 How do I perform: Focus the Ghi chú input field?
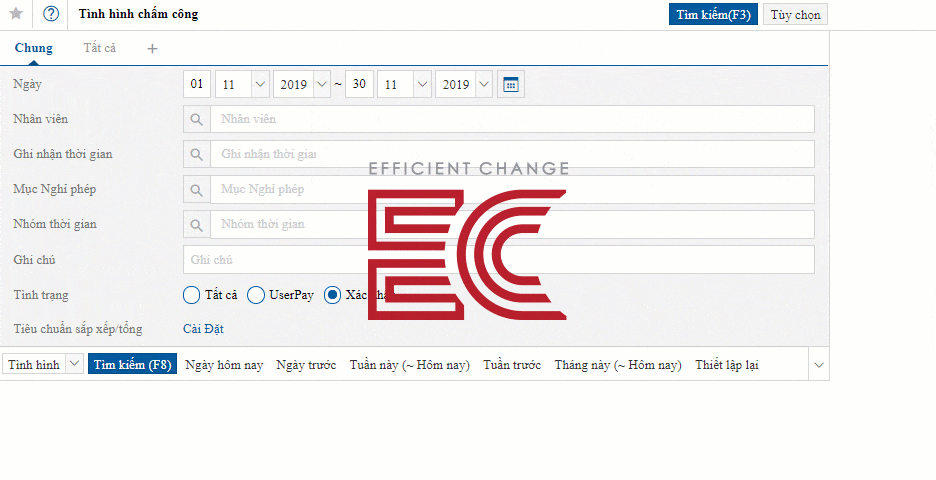498,260
